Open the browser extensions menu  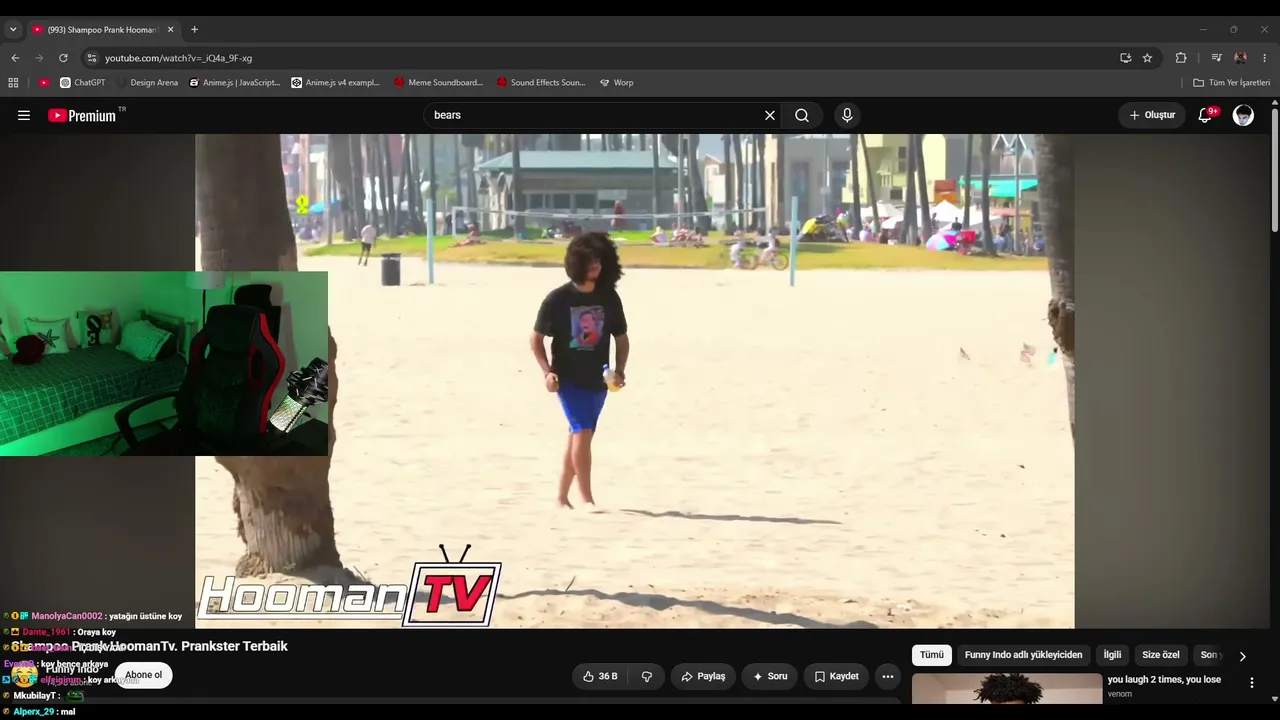click(1181, 58)
